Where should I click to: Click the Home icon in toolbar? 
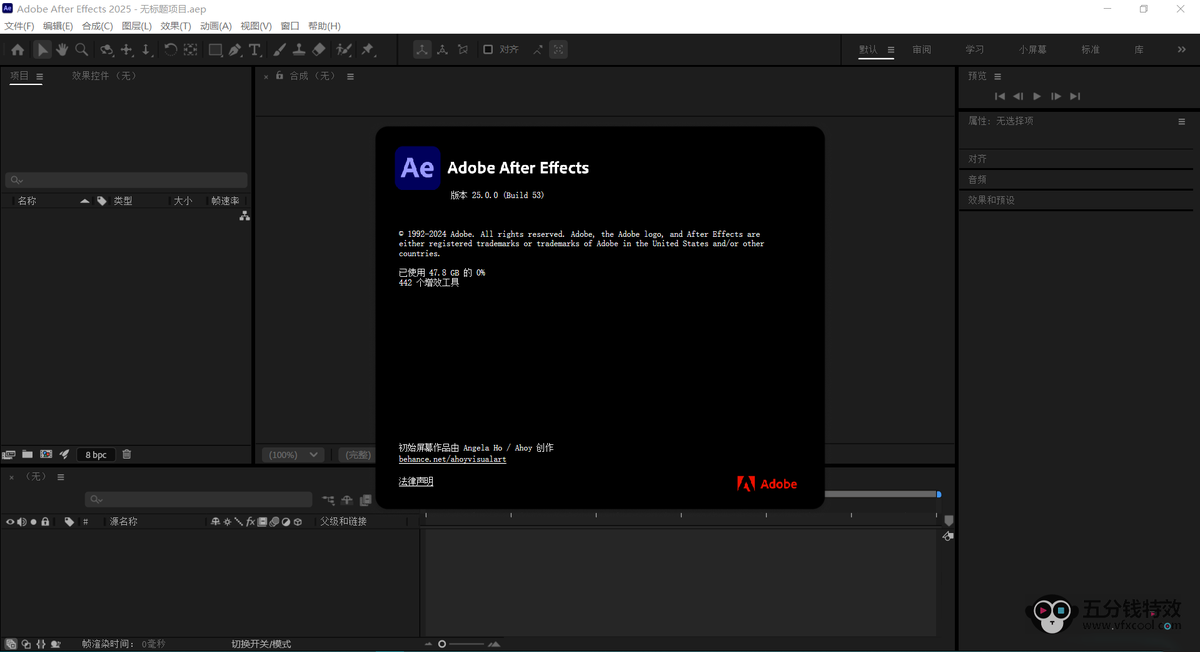coord(17,49)
